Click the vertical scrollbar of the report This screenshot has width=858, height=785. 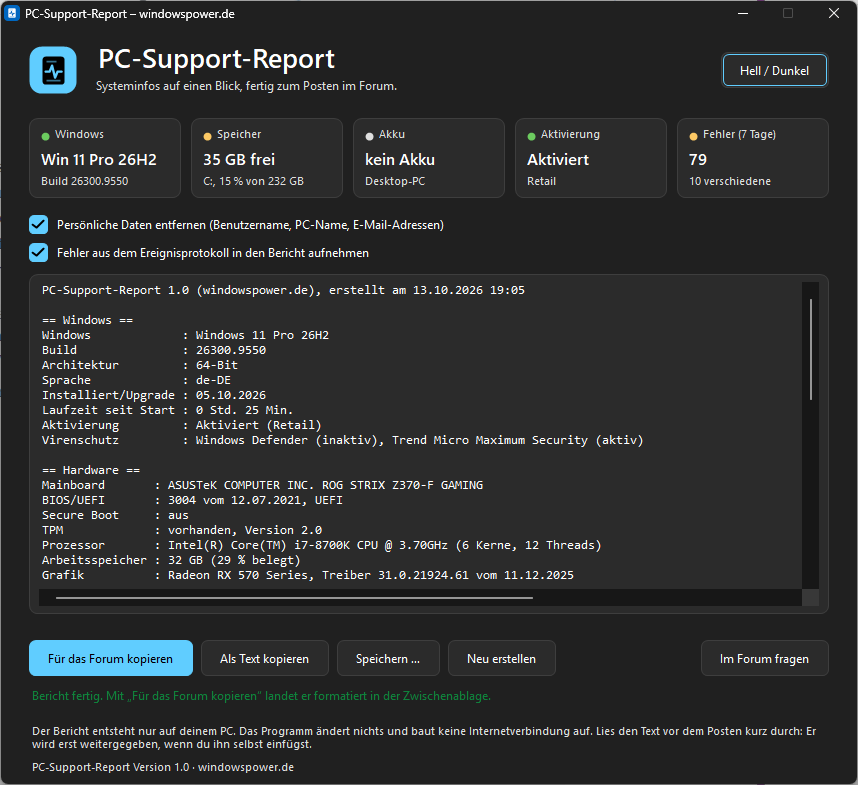pyautogui.click(x=810, y=349)
